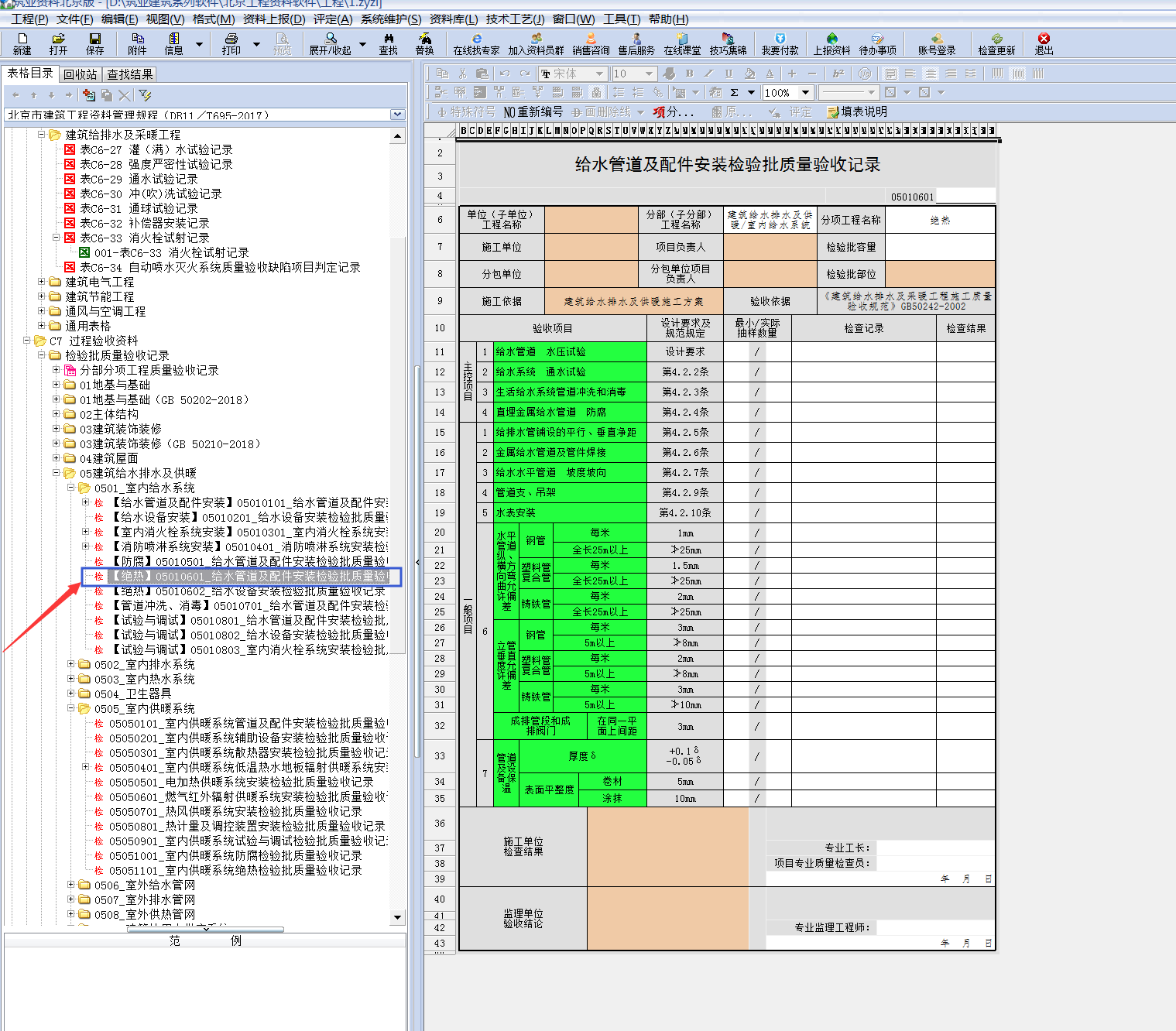Toggle italic formatting

pyautogui.click(x=708, y=74)
